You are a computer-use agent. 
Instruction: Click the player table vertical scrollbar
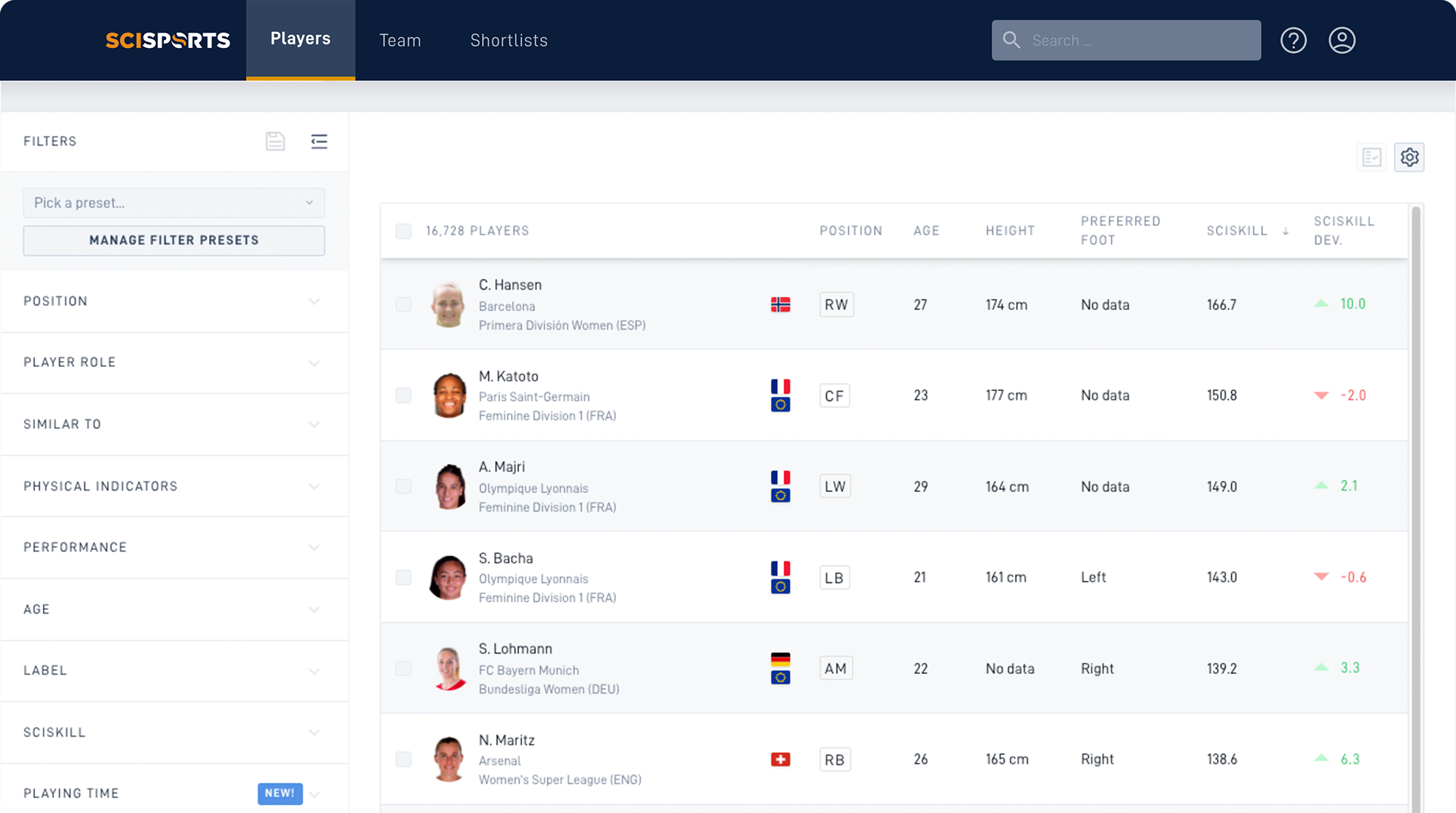point(1416,509)
